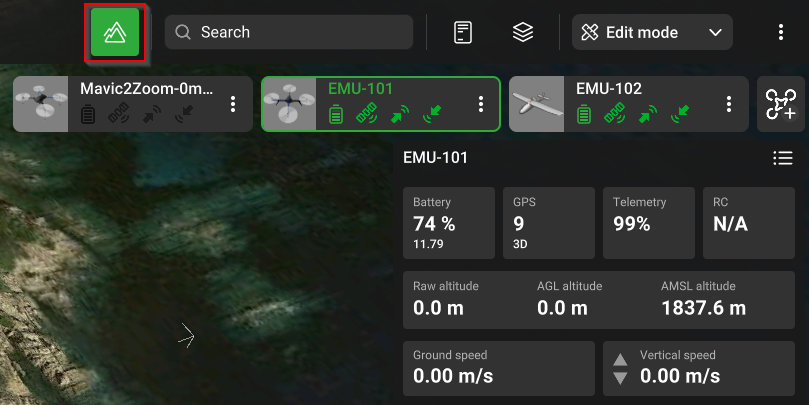The image size is (809, 405).
Task: Click the Mavic2Zoom quadcopter thumbnail image
Action: 41,104
